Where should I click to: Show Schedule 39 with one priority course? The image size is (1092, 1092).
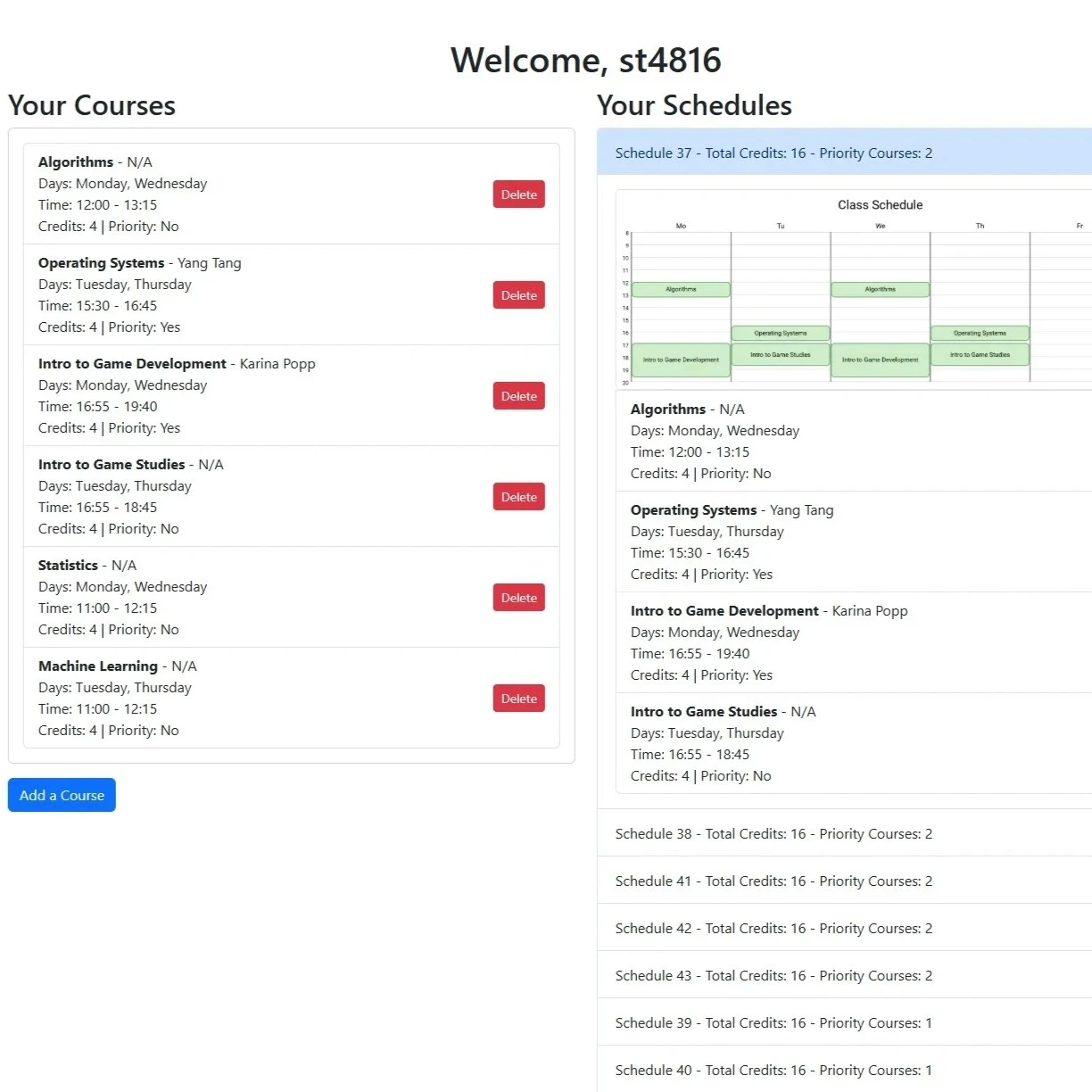click(x=773, y=1023)
